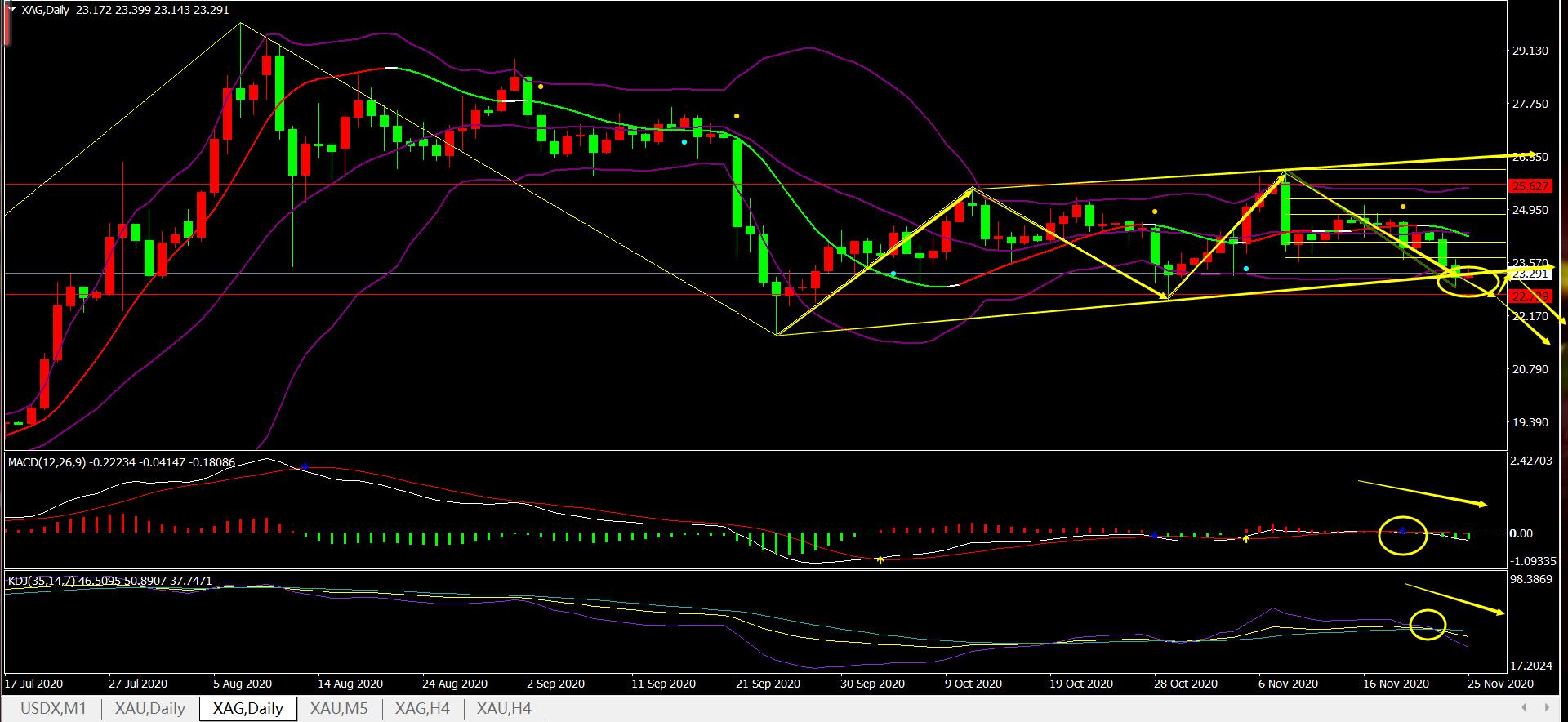Click the blue arrow marker on MACD peak
This screenshot has height=722, width=1568.
click(x=305, y=466)
